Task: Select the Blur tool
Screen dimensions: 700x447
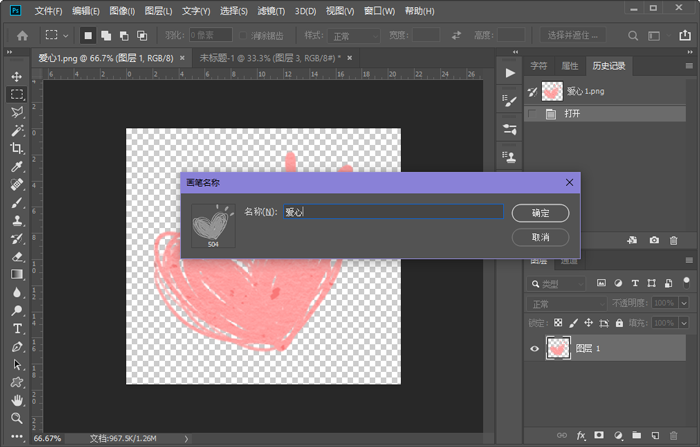Action: 17,292
